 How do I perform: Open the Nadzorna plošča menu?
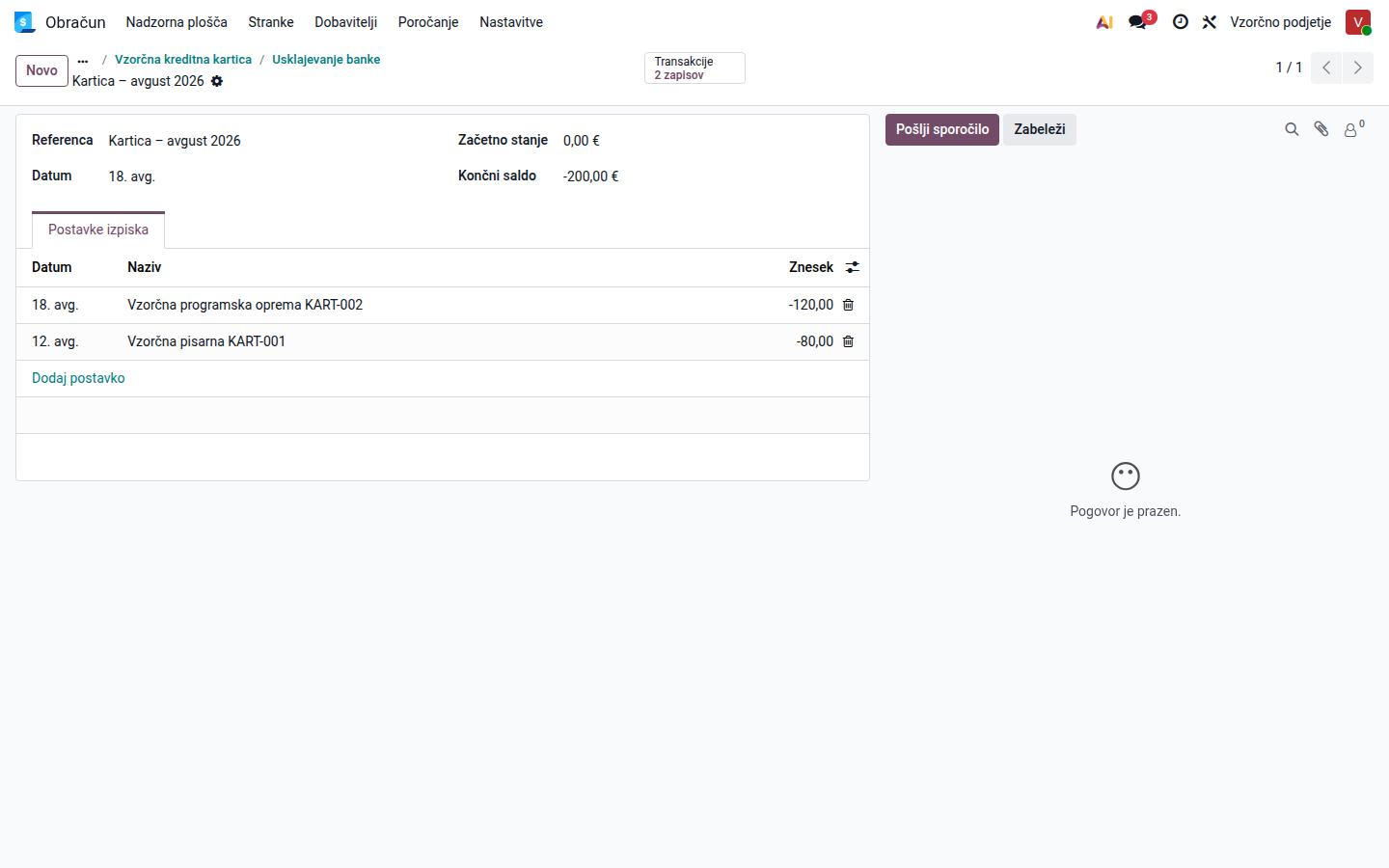pyautogui.click(x=177, y=22)
